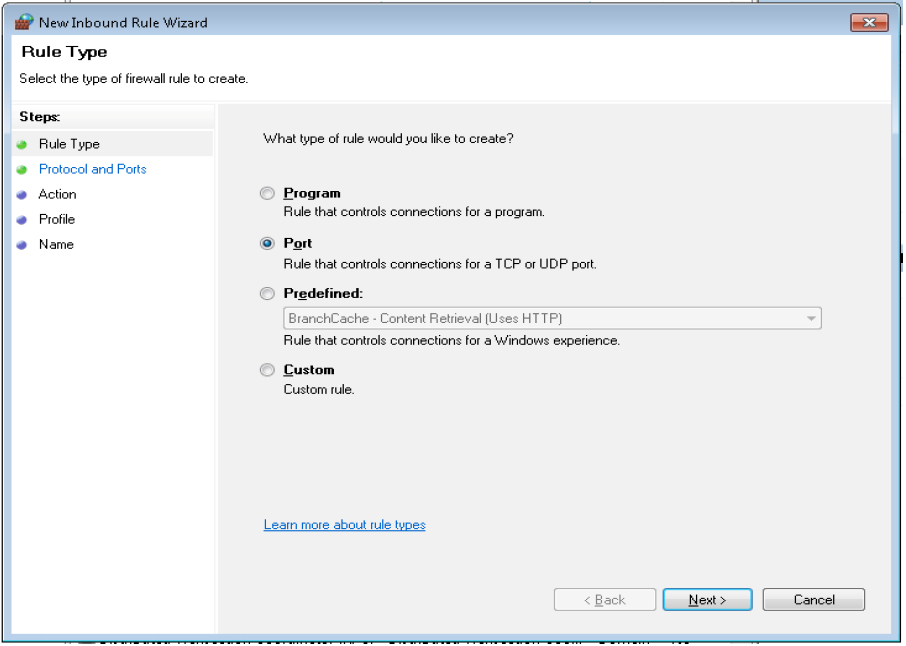Click 'Select the type of firewall rule to create.'
Viewport: 906px width, 646px height.
pyautogui.click(x=133, y=79)
